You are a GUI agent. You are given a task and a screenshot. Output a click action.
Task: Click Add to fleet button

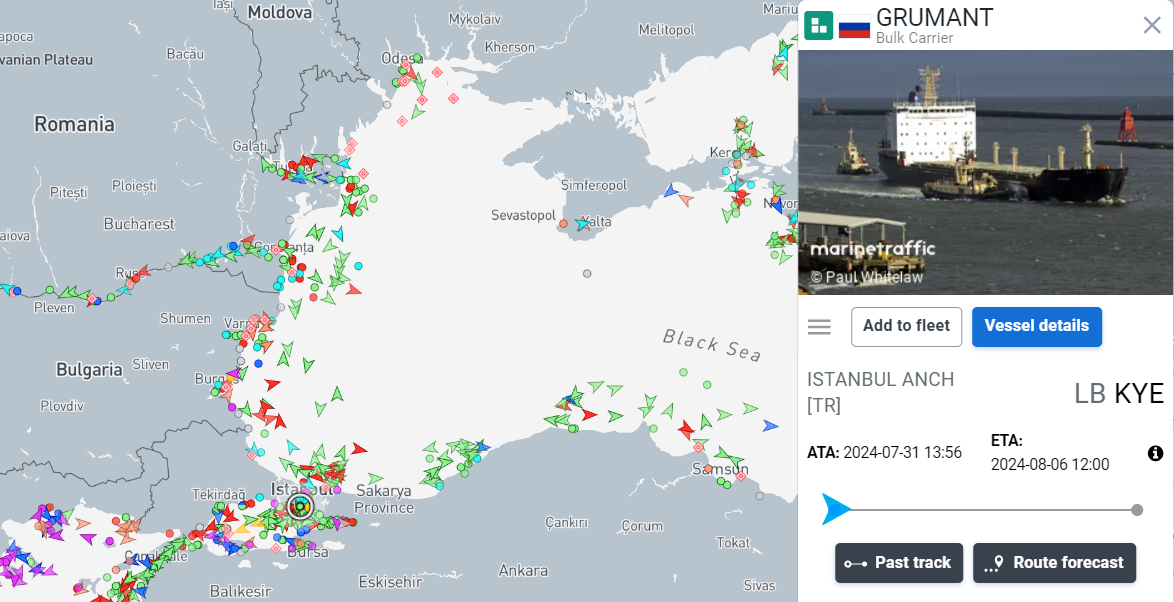tap(906, 326)
